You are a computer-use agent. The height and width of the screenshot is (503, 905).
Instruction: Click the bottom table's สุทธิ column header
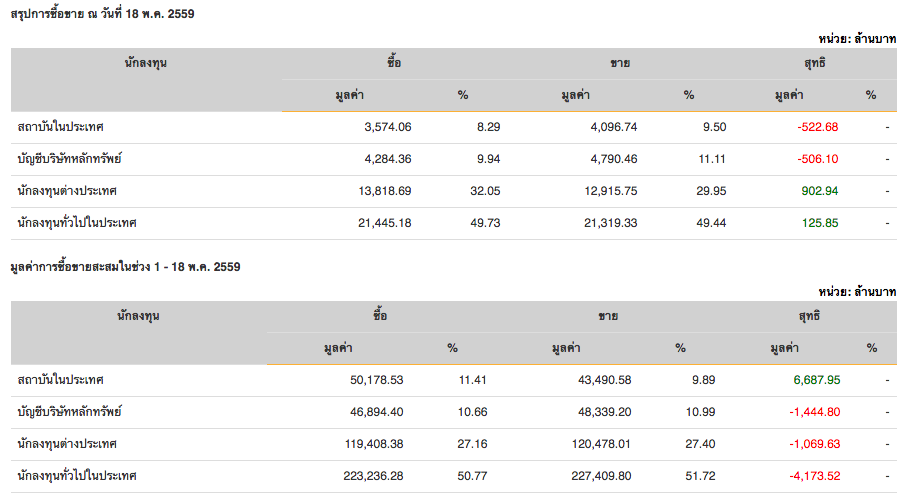point(813,317)
